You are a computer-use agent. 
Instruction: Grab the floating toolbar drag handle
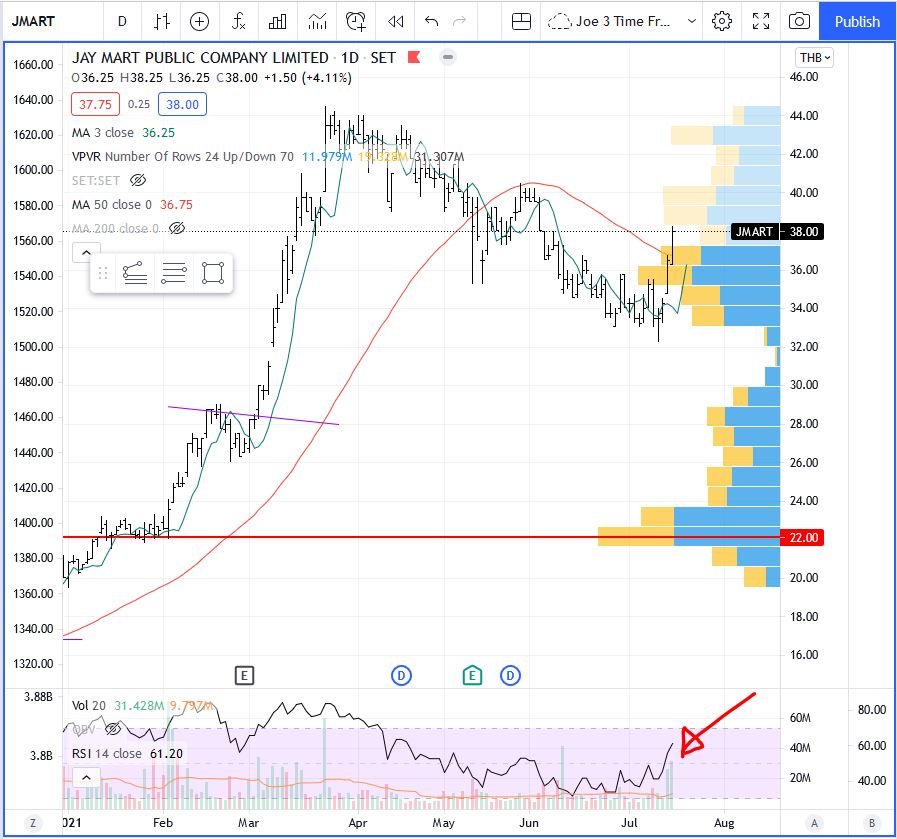(103, 273)
